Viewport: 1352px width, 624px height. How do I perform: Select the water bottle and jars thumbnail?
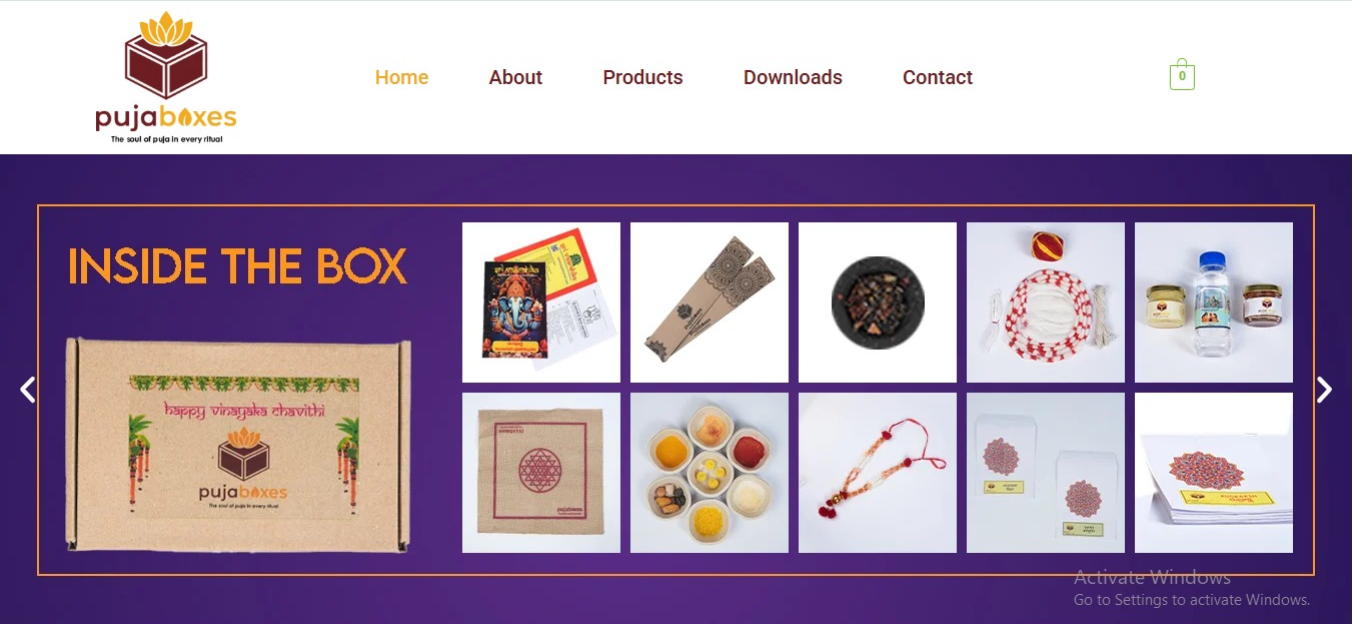pyautogui.click(x=1213, y=302)
